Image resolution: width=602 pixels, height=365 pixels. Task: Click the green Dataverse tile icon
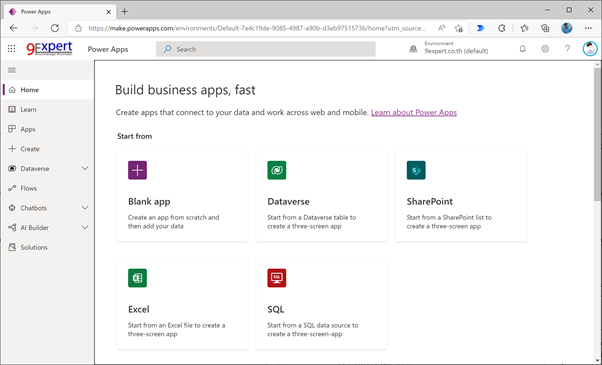click(x=277, y=170)
